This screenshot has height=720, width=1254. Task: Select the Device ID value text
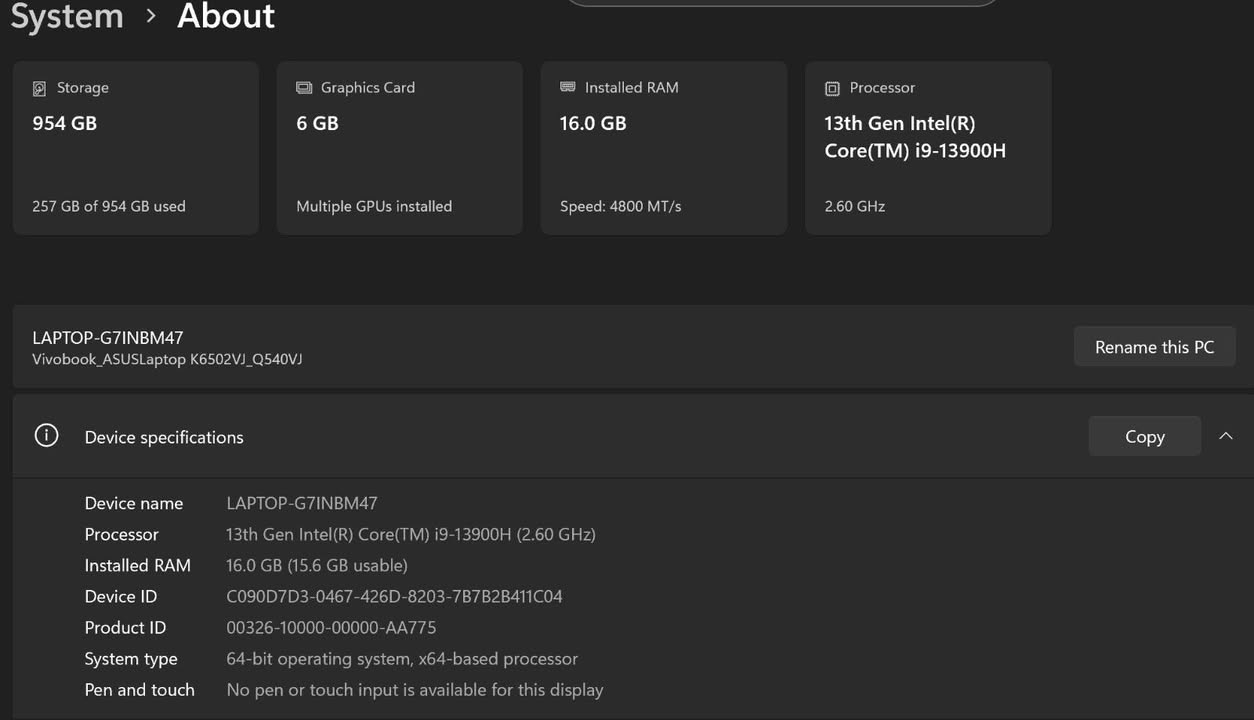394,596
